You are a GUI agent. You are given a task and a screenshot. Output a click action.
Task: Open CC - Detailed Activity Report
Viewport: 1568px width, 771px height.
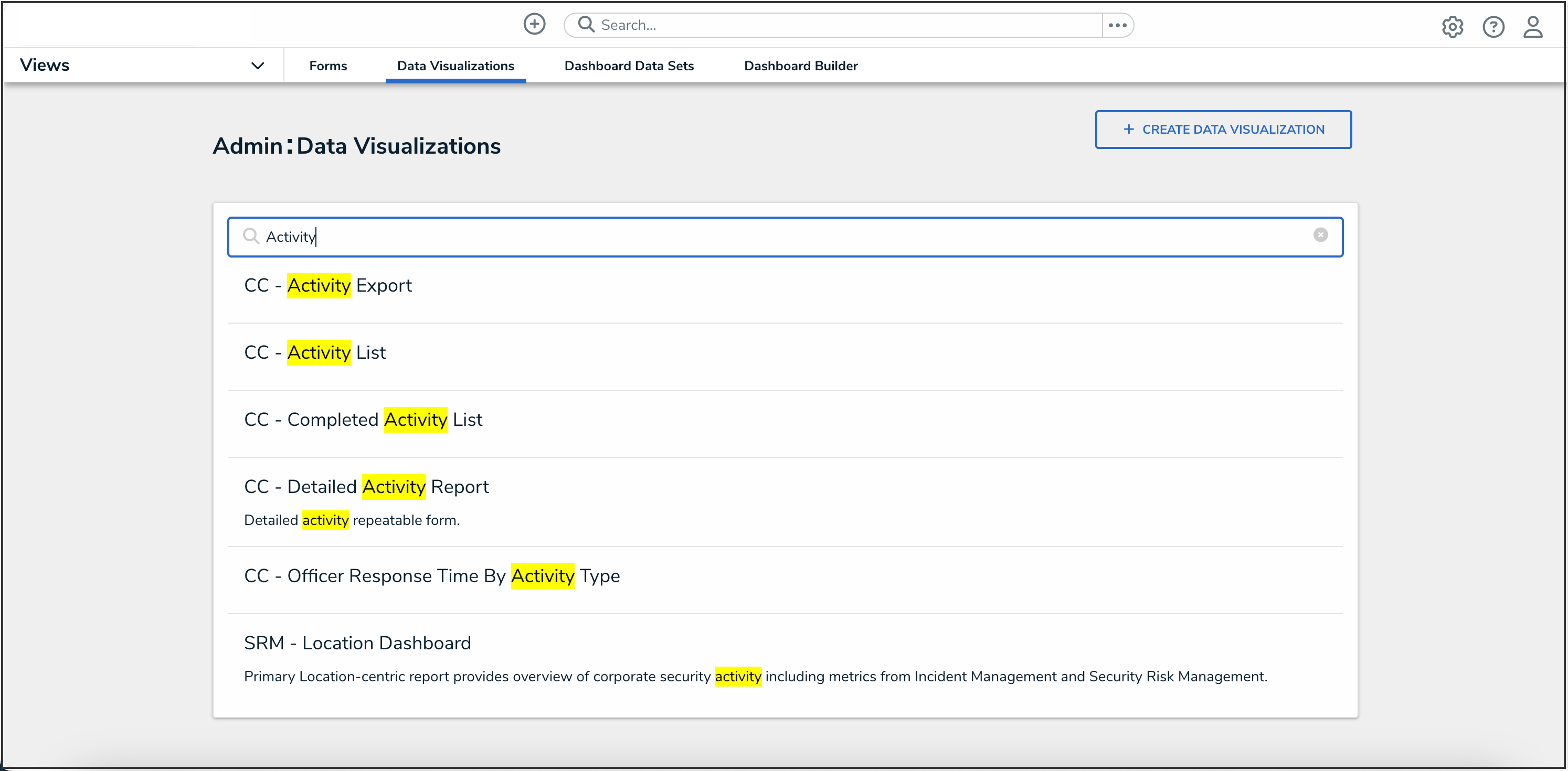[366, 487]
